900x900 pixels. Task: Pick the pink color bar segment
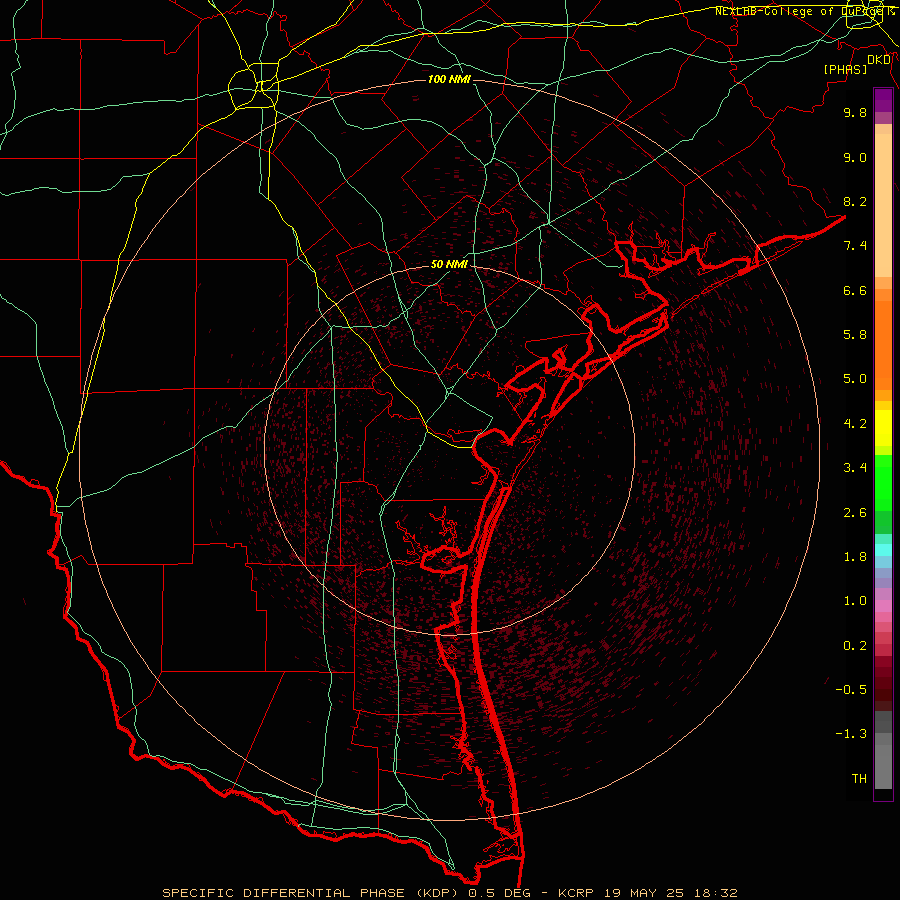coord(883,606)
